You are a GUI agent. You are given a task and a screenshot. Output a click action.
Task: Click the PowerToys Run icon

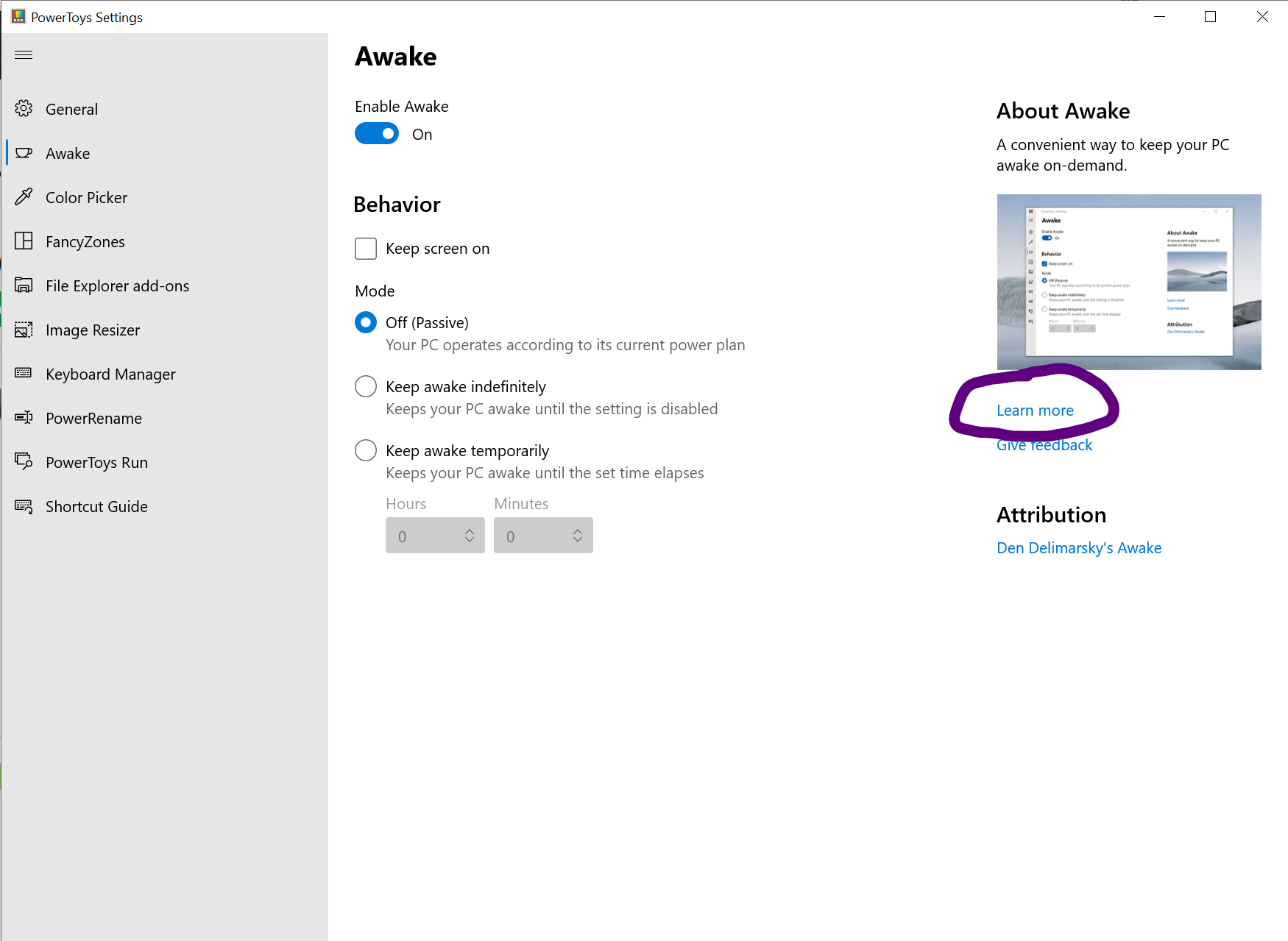point(24,462)
